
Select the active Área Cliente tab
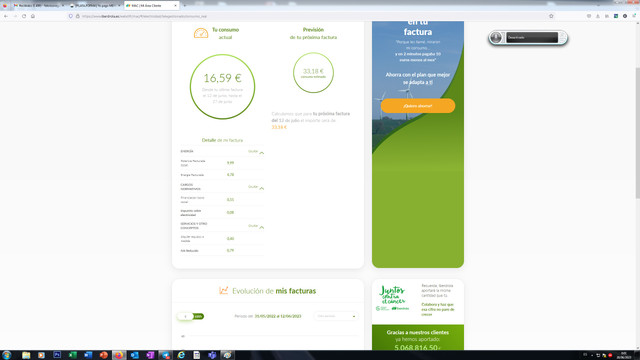click(x=150, y=6)
